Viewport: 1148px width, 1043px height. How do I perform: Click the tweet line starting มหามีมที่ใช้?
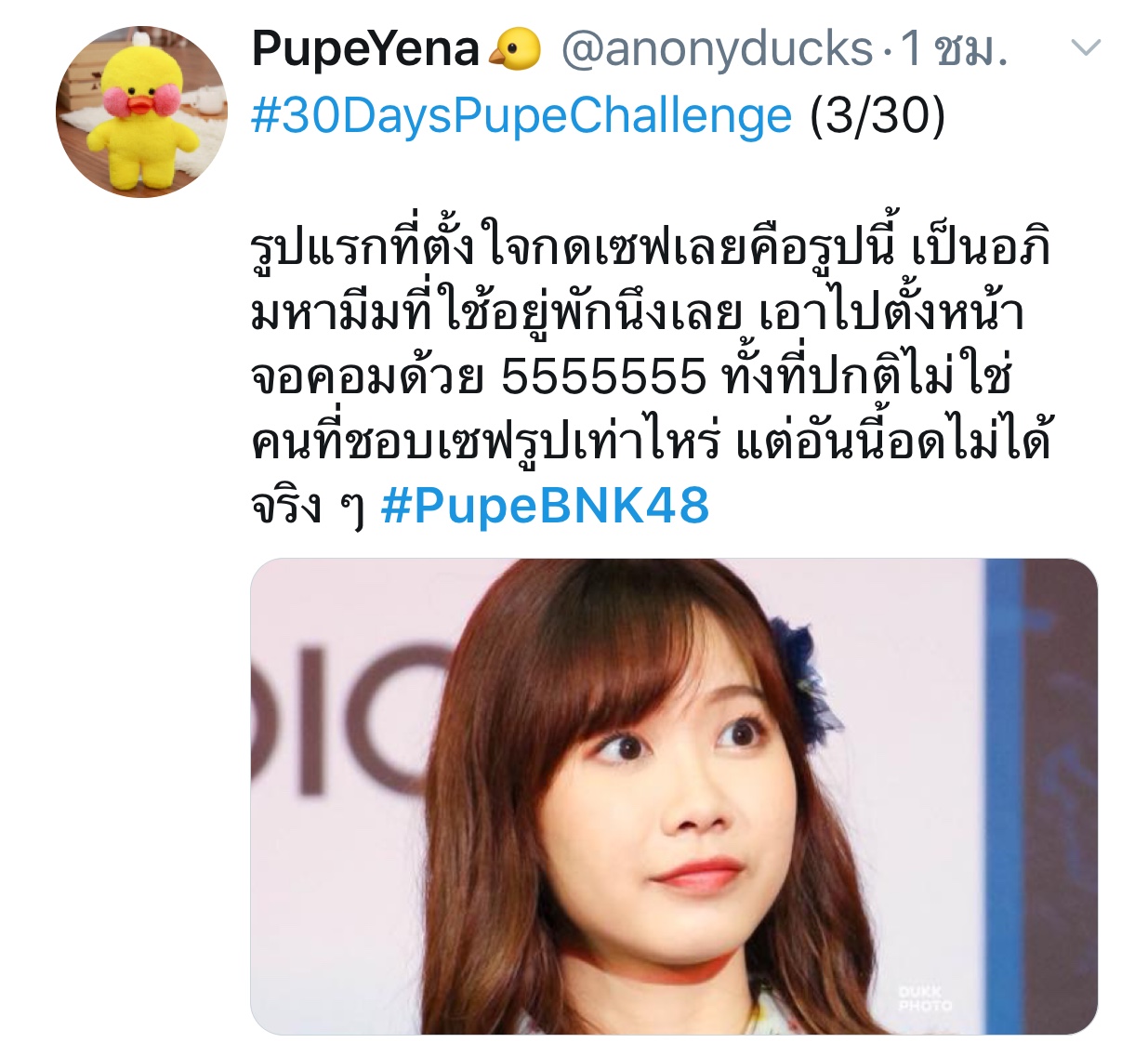638,312
